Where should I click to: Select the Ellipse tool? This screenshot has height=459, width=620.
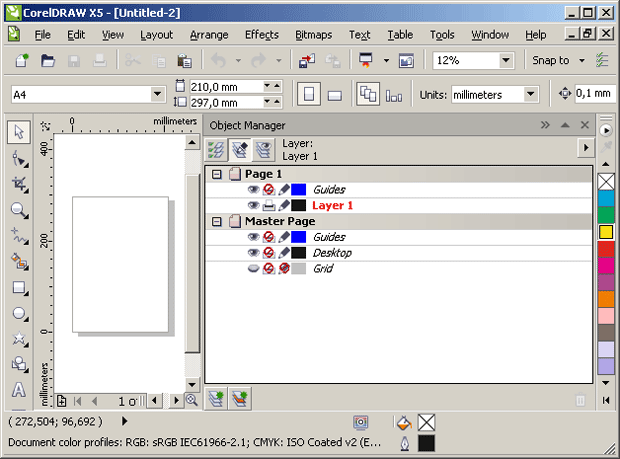click(19, 314)
